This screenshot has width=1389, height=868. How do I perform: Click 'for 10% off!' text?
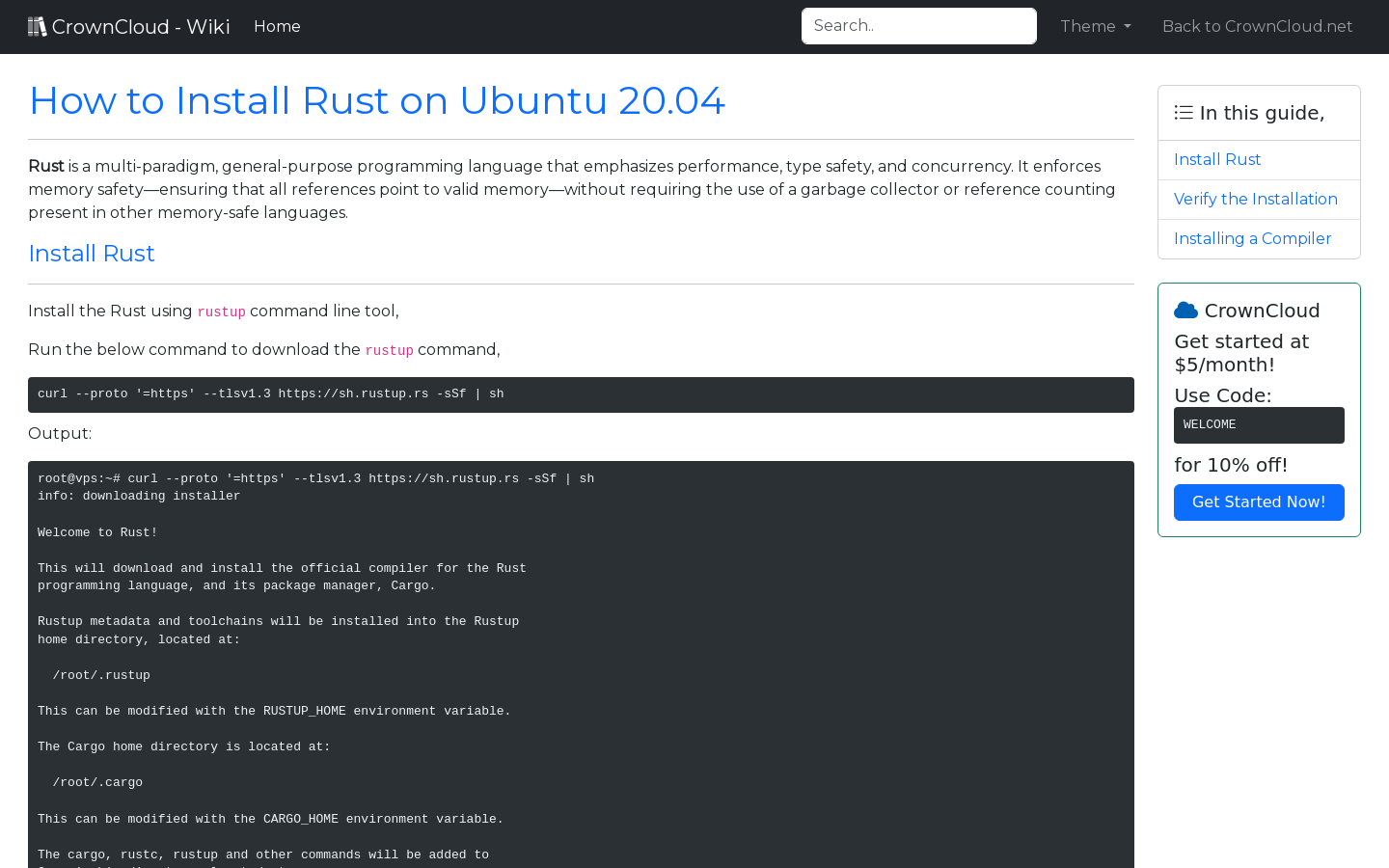click(1231, 465)
